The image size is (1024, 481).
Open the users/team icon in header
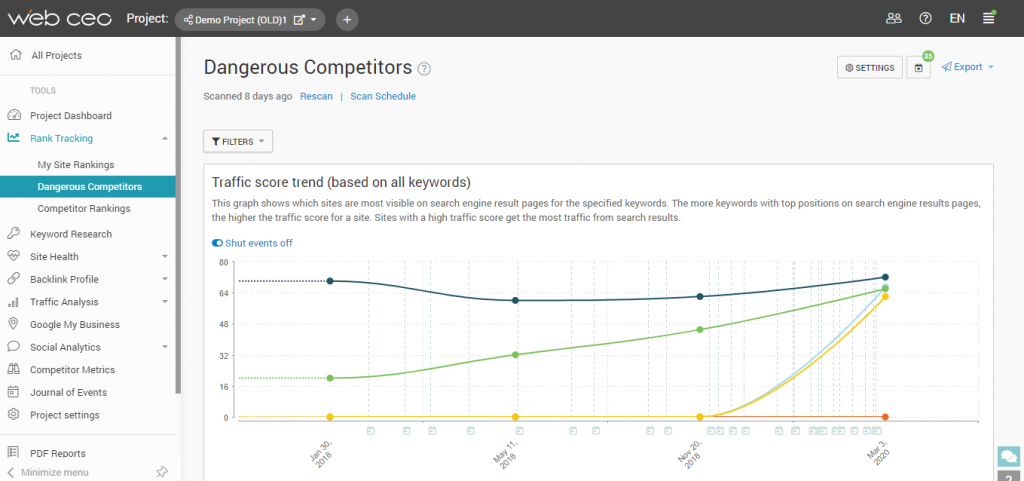coord(894,18)
